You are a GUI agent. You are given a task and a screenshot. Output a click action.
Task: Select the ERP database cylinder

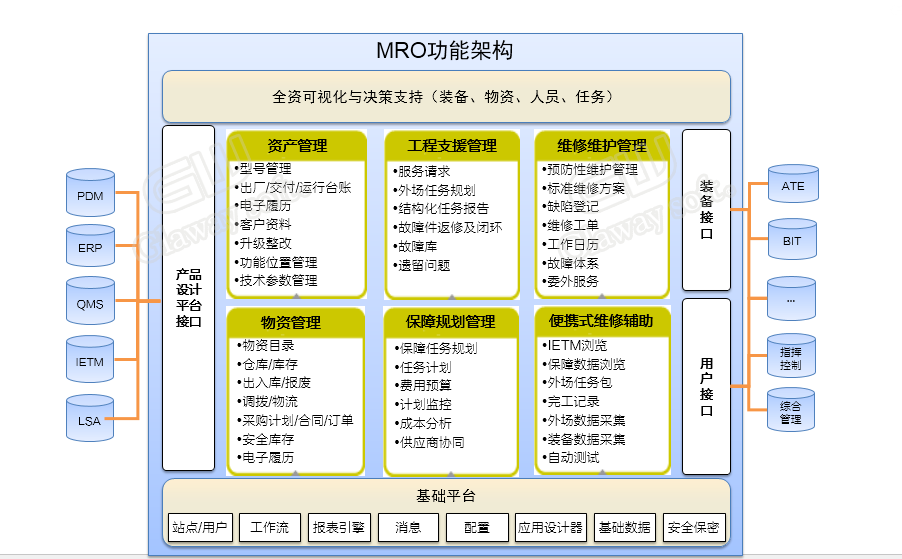pos(90,246)
